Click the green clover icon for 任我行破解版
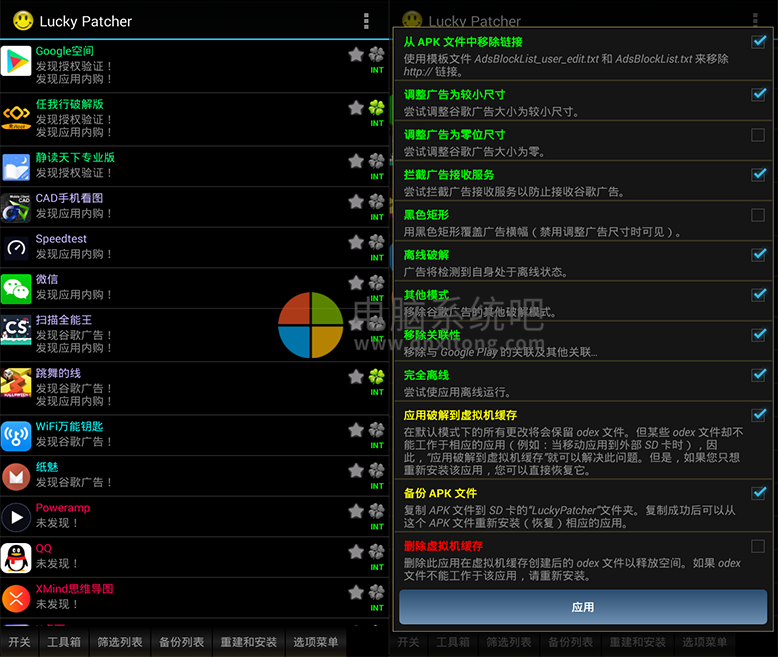Screen dimensions: 778x657 coord(377,108)
